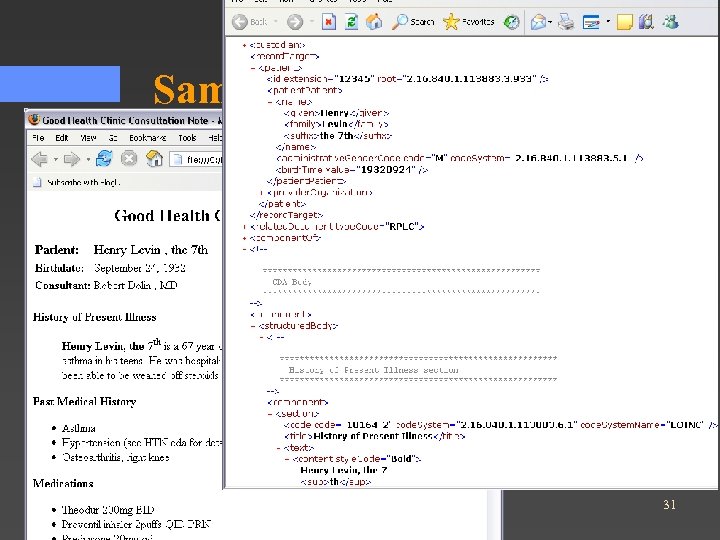Click the History icon beside Favorites
Viewport: 720px width, 540px height.
coord(512,22)
